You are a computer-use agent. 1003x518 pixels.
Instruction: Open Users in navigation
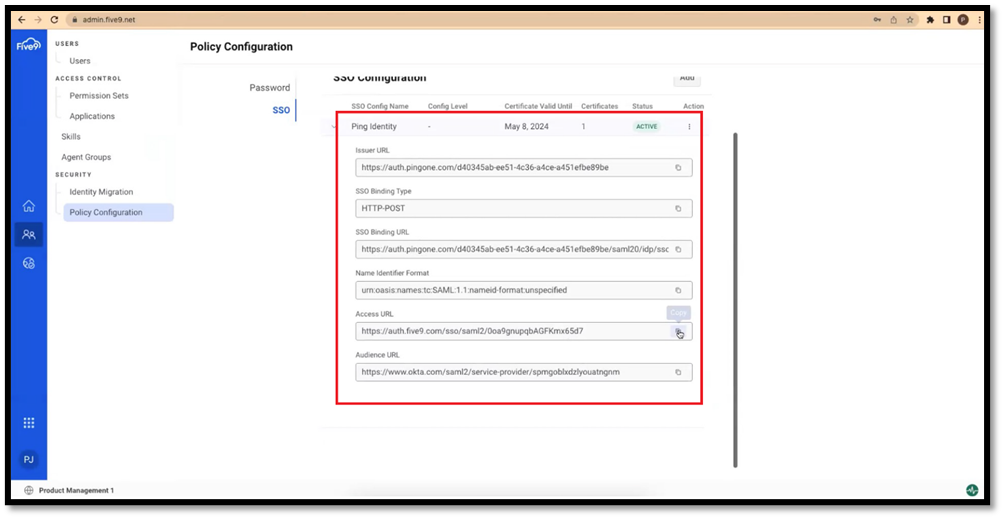[x=80, y=61]
